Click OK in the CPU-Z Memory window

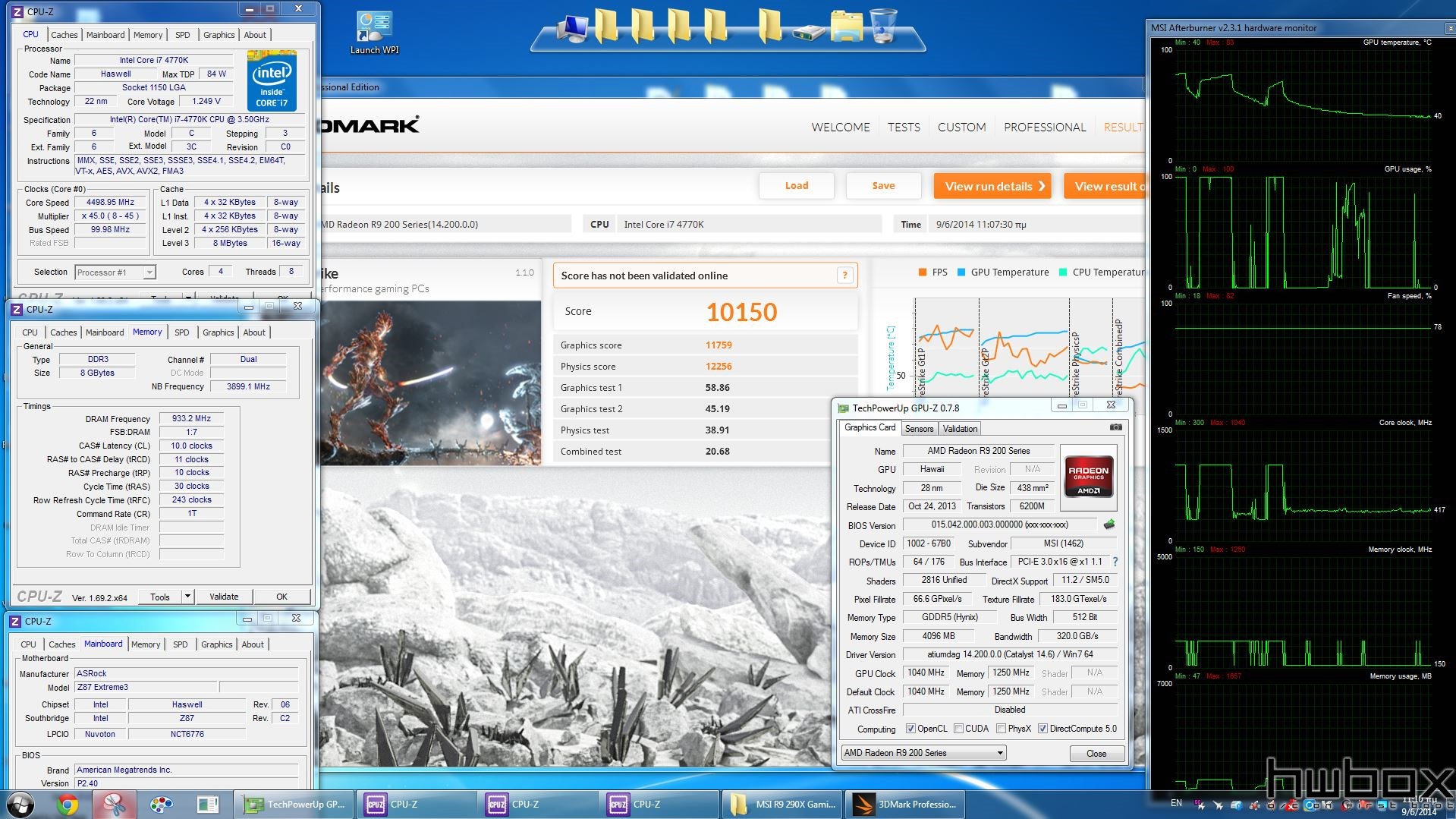[281, 597]
